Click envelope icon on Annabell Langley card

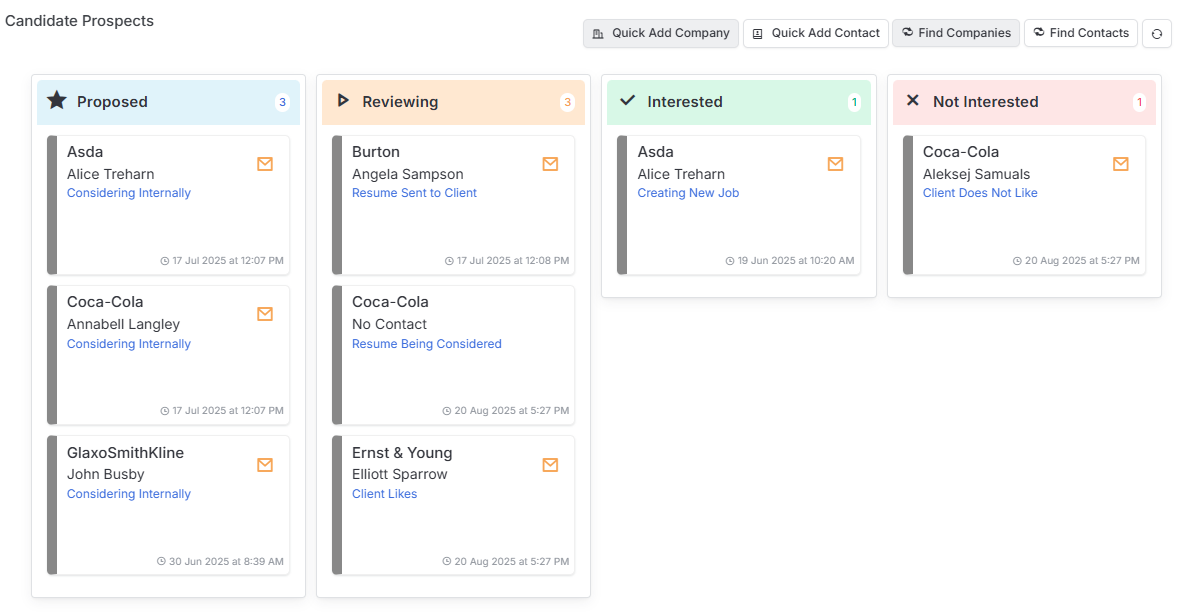coord(265,314)
